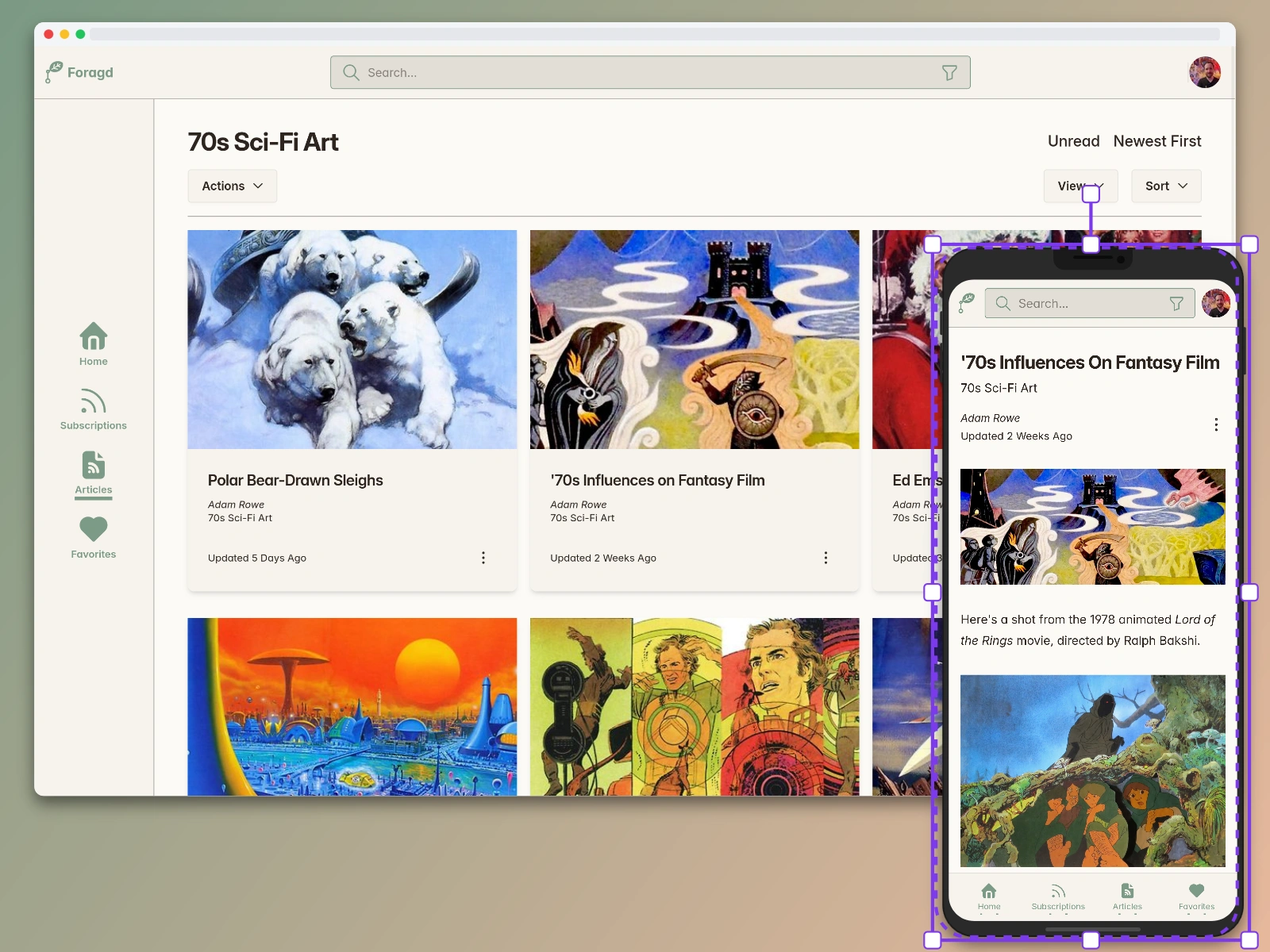Open Favorites heart in the left sidebar

point(93,537)
